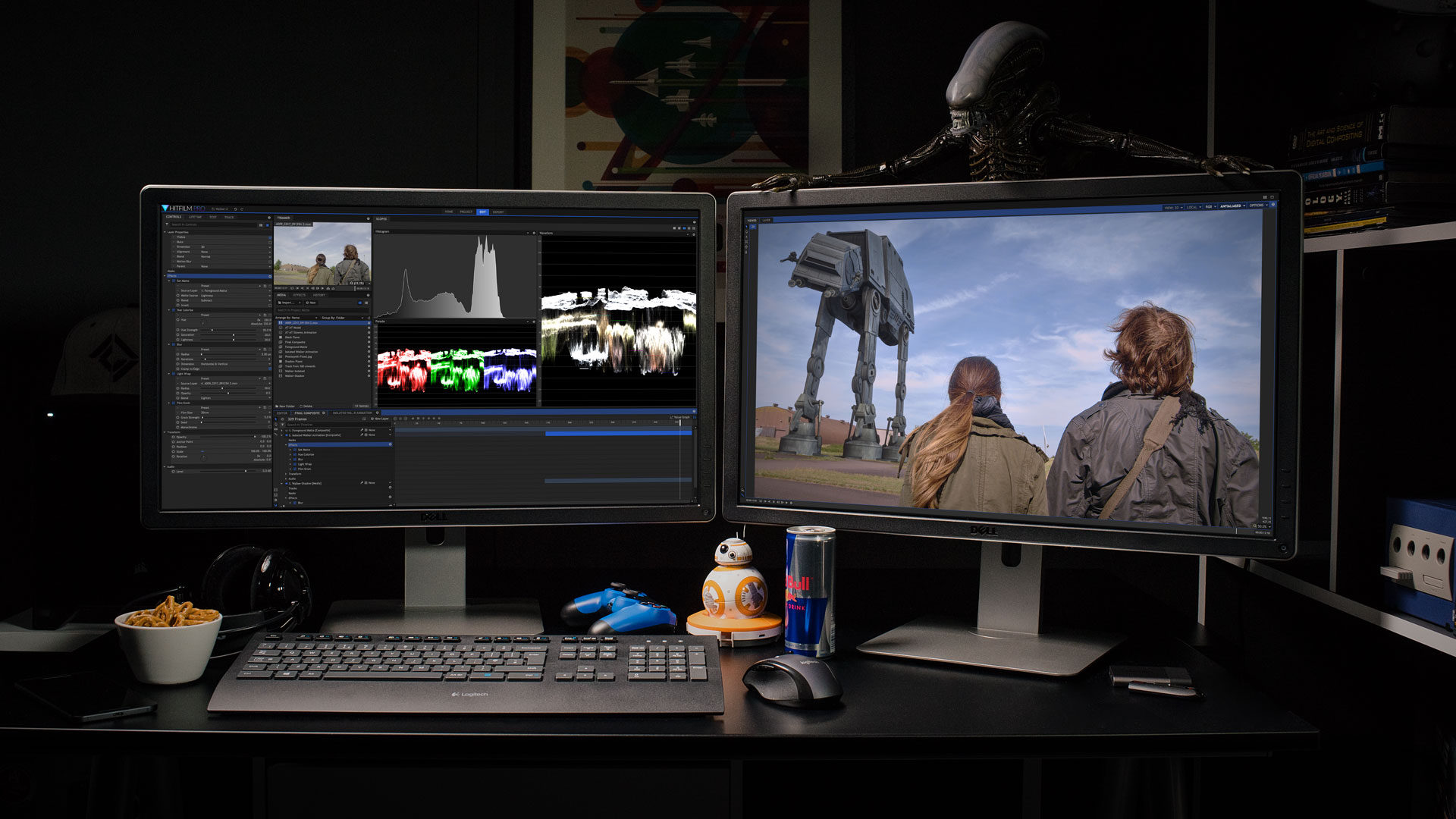Toggle the Film Grain effect checkbox
Viewport: 1456px width, 819px height.
(x=174, y=403)
